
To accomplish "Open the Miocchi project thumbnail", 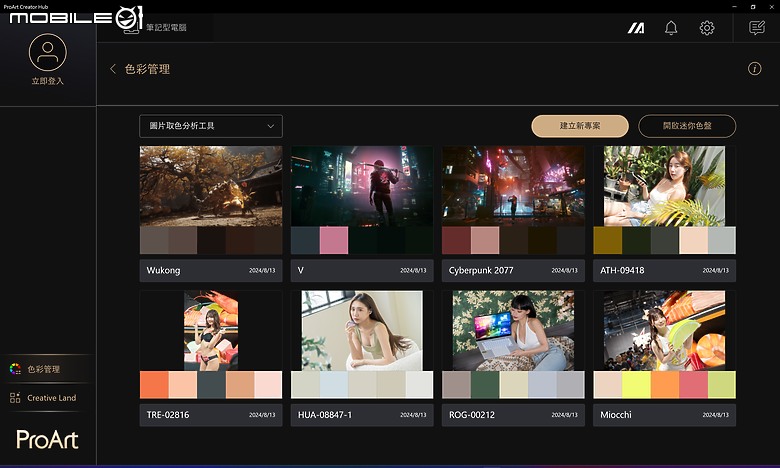I will (665, 331).
